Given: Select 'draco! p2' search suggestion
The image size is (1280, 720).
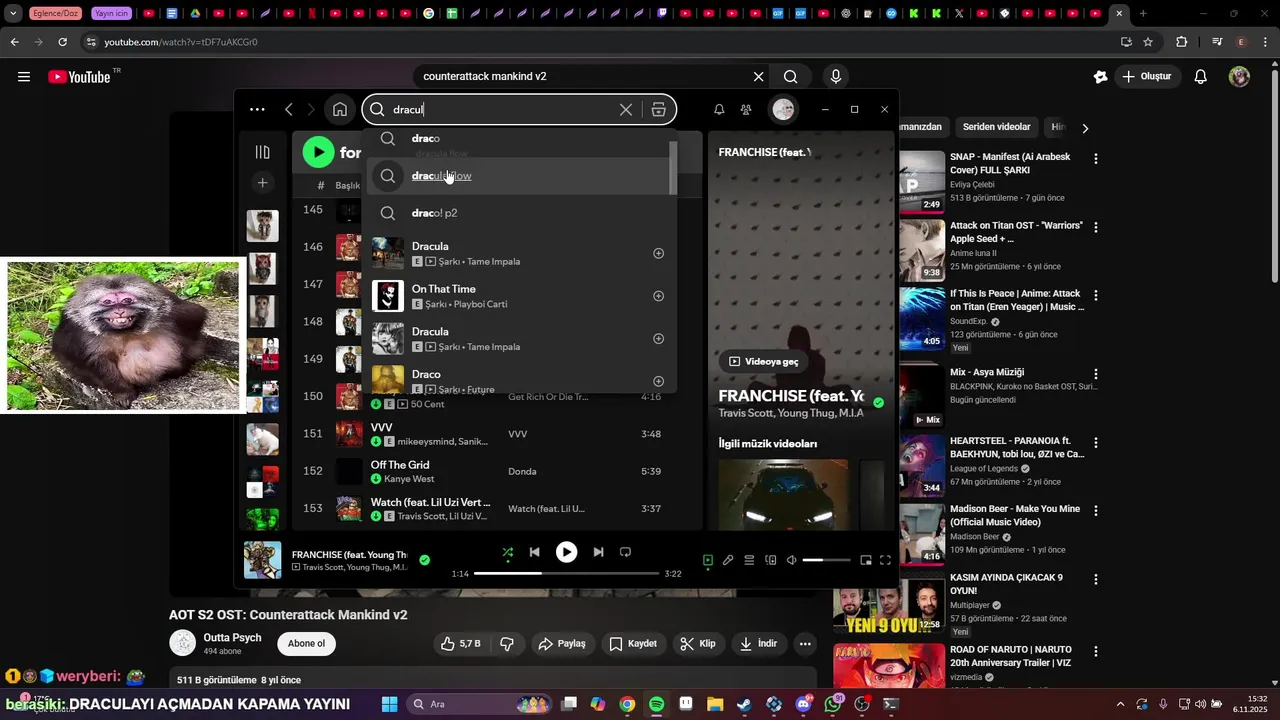Looking at the screenshot, I should point(520,213).
